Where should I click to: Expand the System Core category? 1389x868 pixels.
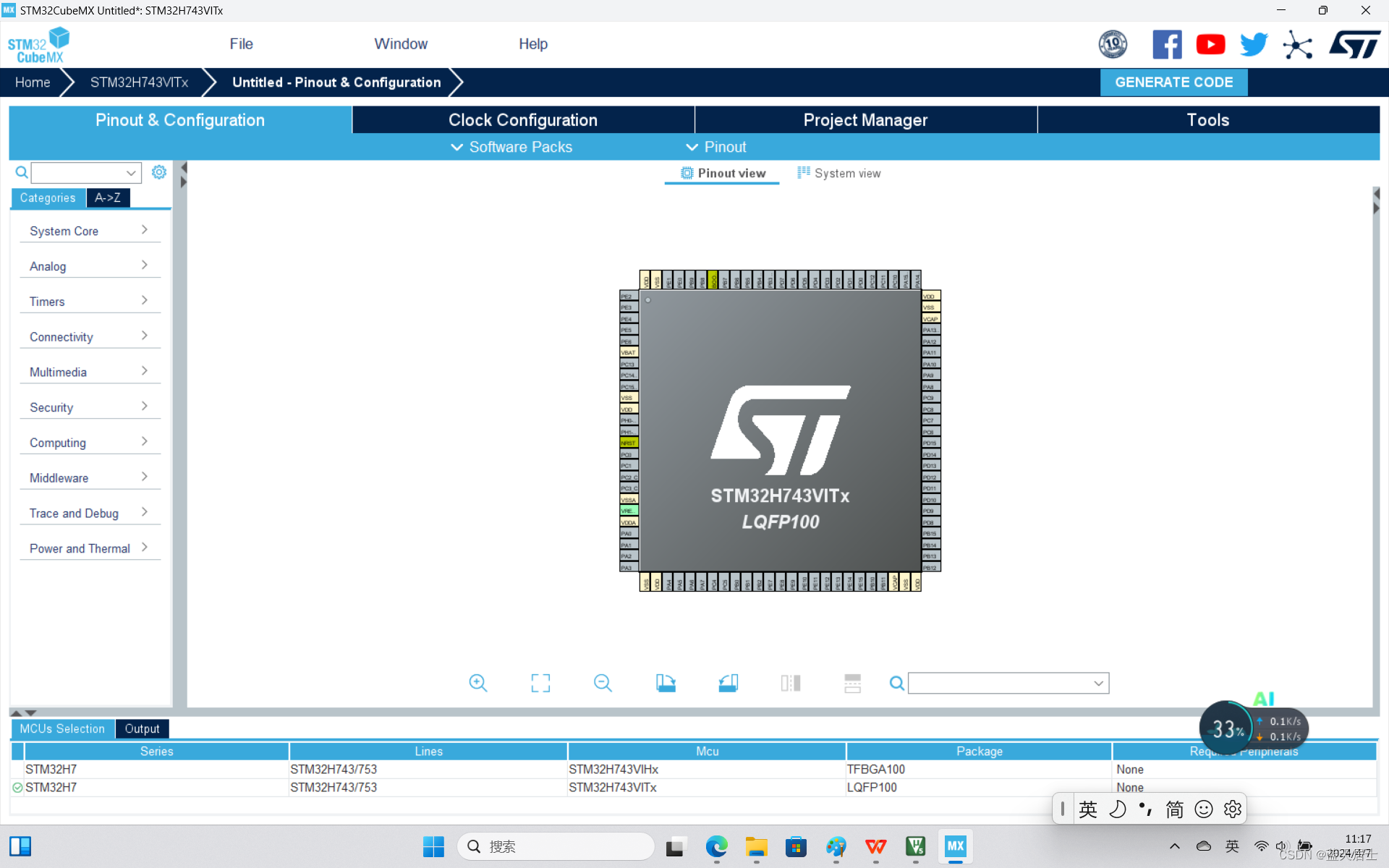tap(88, 231)
